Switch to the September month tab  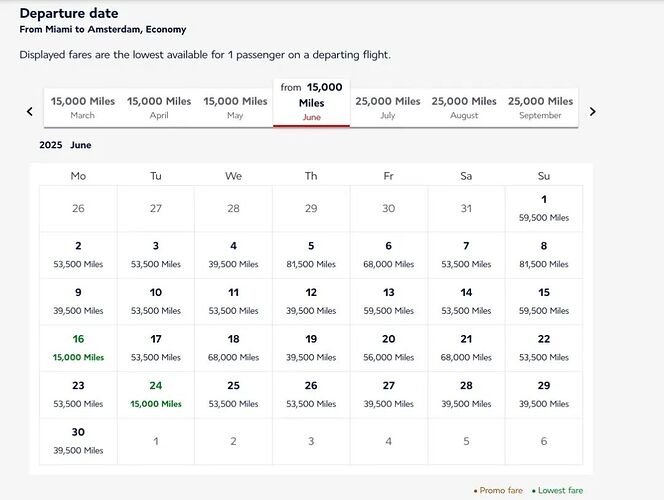tap(540, 107)
